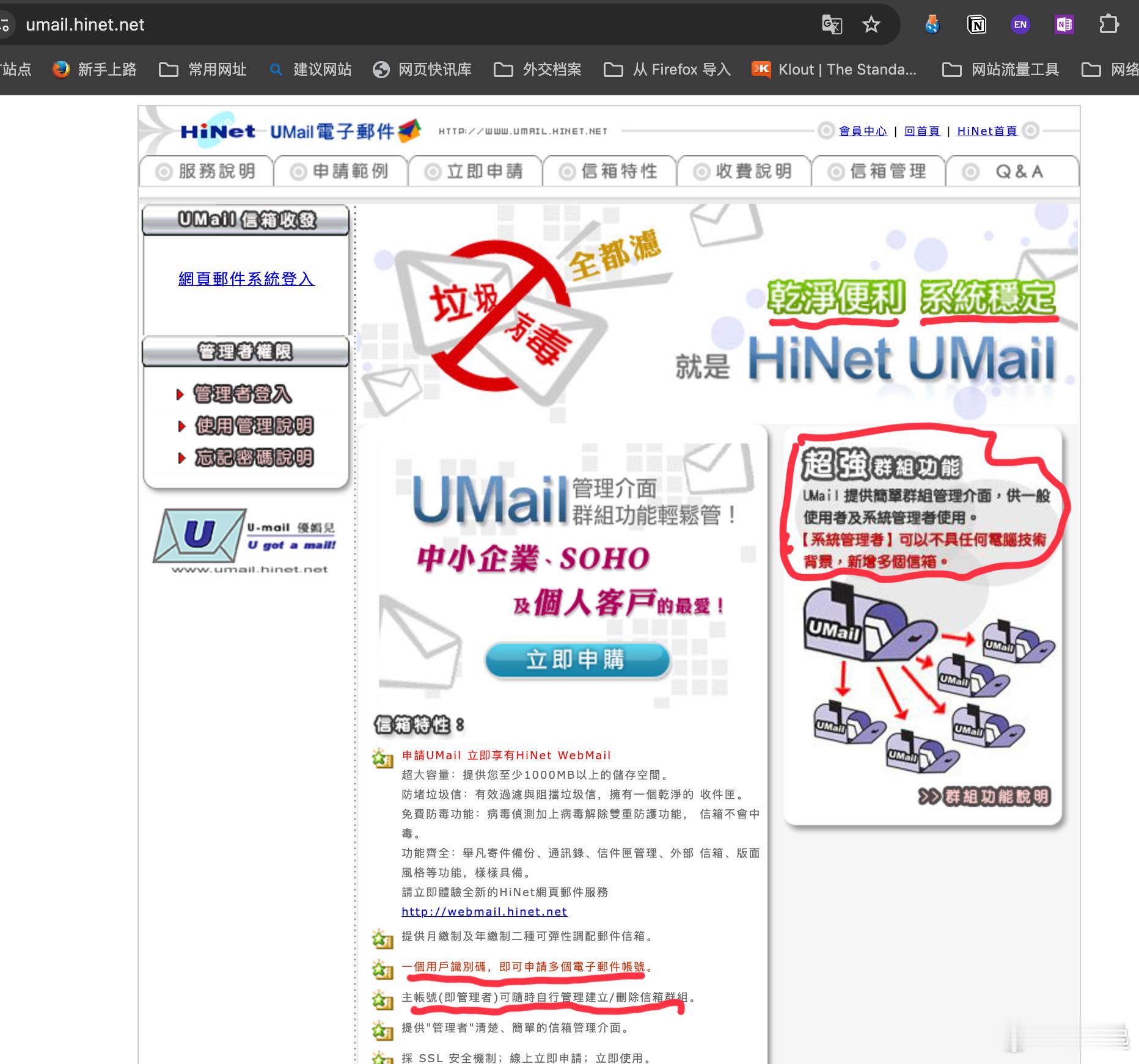This screenshot has width=1139, height=1064.
Task: Click 忘記密碼說明 in the sidebar
Action: click(x=254, y=457)
